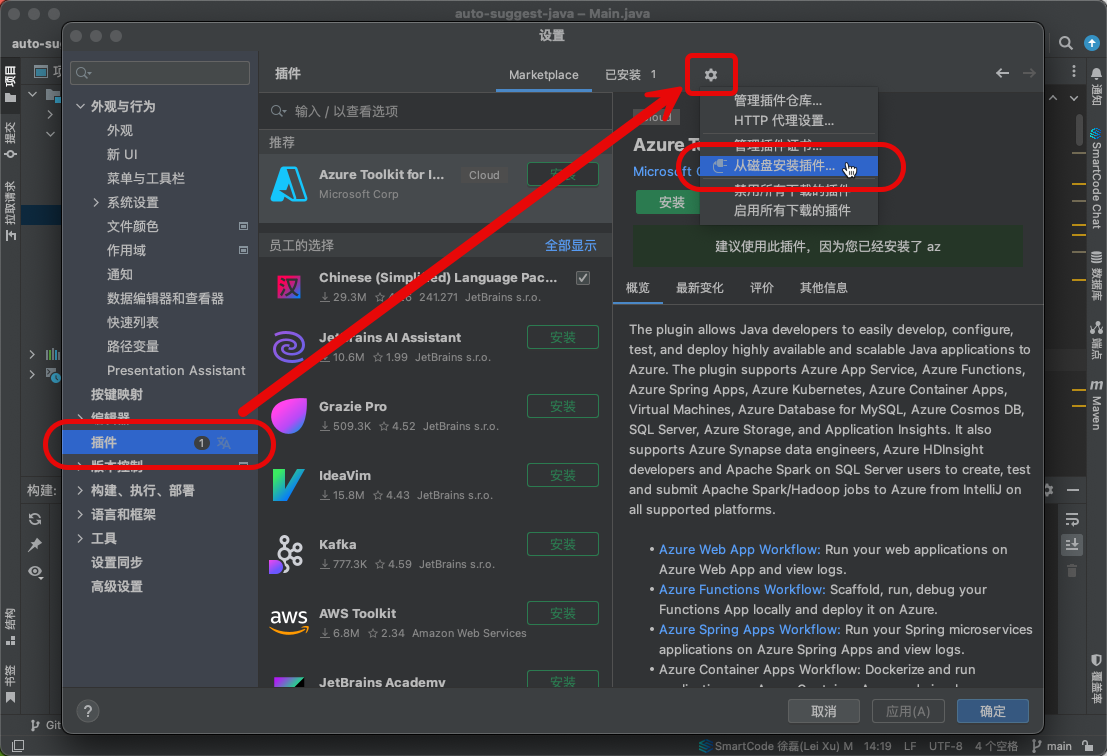Screen dimensions: 1107x756
Task: Collapse the 外观与行为 settings group
Action: [80, 106]
